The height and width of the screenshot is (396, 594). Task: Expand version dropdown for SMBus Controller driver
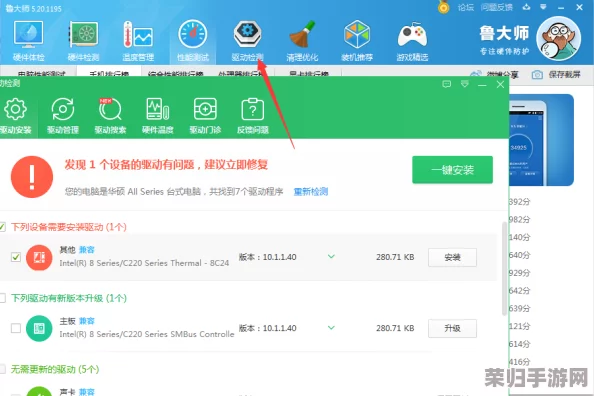[x=331, y=327]
